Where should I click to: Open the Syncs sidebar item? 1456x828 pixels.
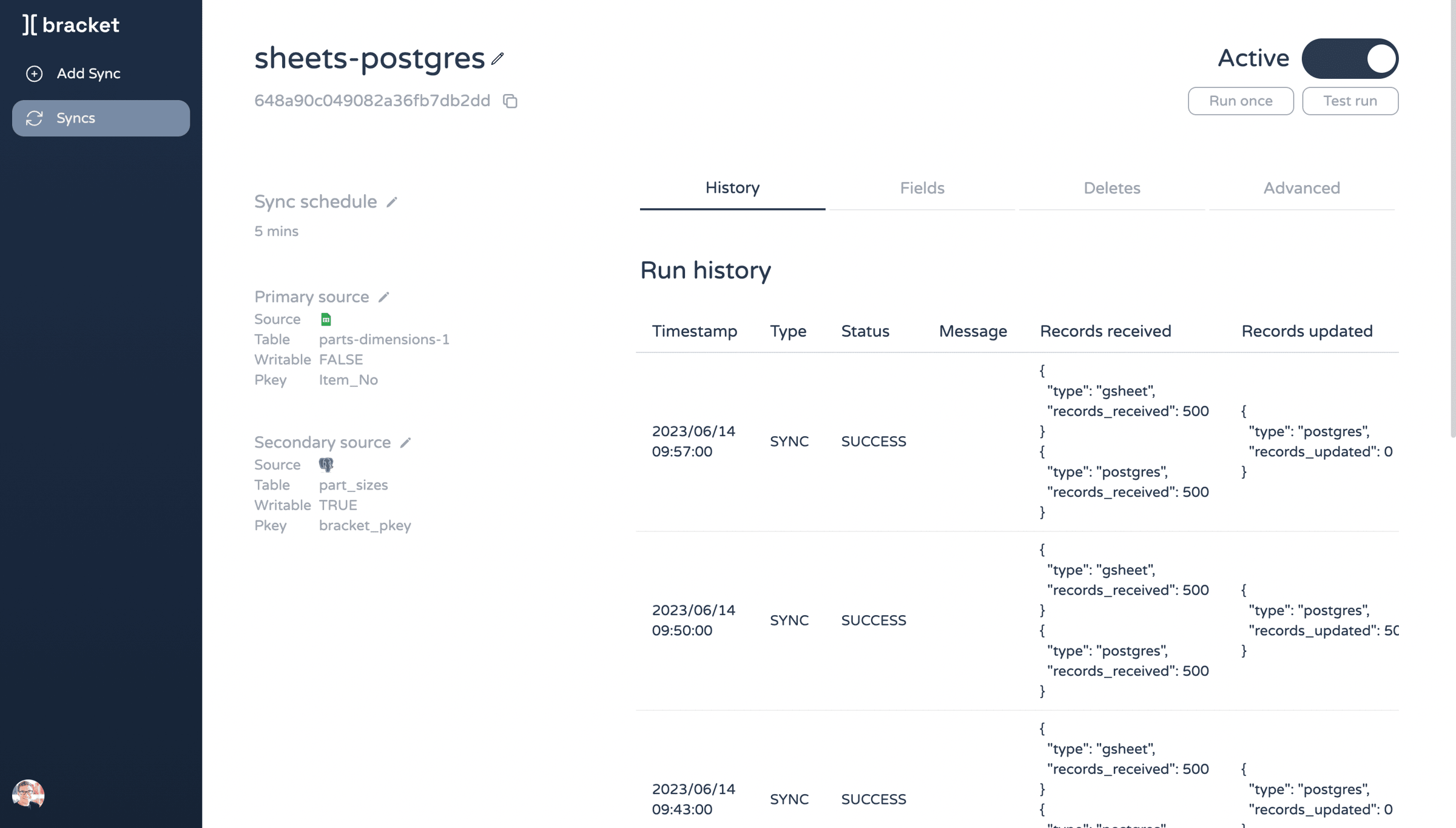tap(101, 118)
